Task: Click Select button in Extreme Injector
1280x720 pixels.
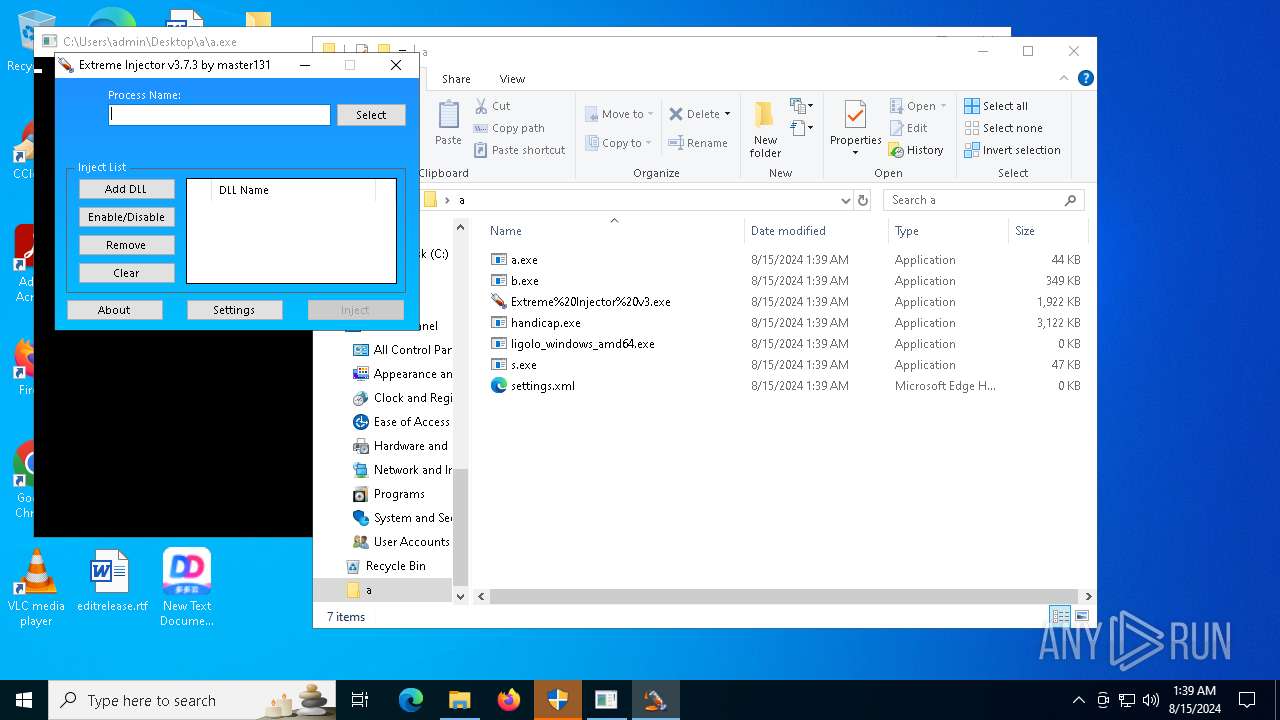Action: pyautogui.click(x=371, y=115)
